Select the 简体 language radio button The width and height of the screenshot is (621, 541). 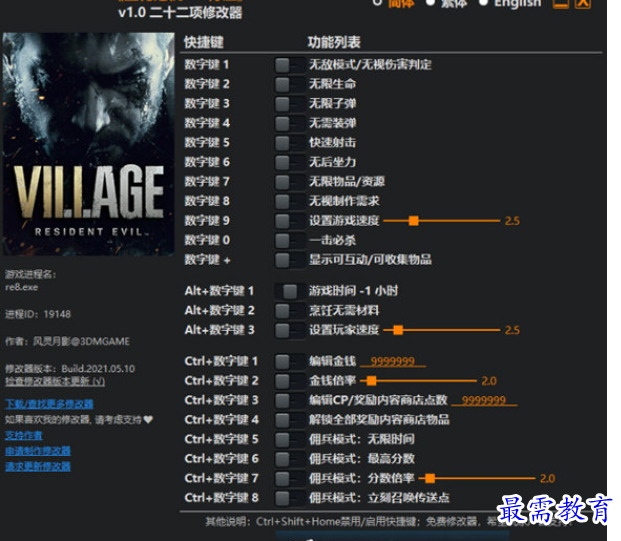pos(377,3)
